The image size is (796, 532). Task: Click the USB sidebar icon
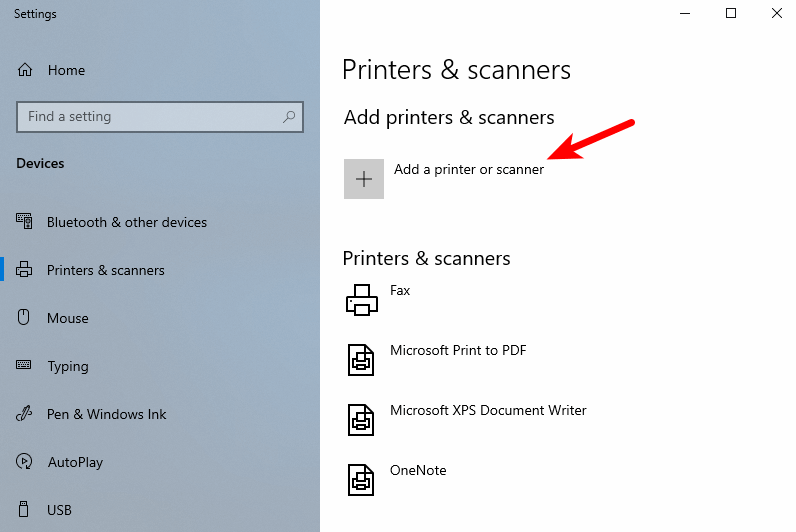(x=23, y=509)
